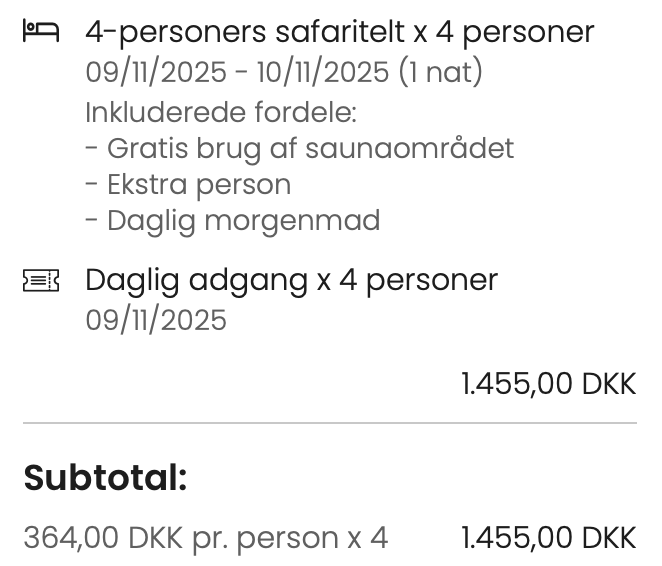Select the 4-personers safaritelt title
Image resolution: width=662 pixels, height=566 pixels.
[340, 32]
